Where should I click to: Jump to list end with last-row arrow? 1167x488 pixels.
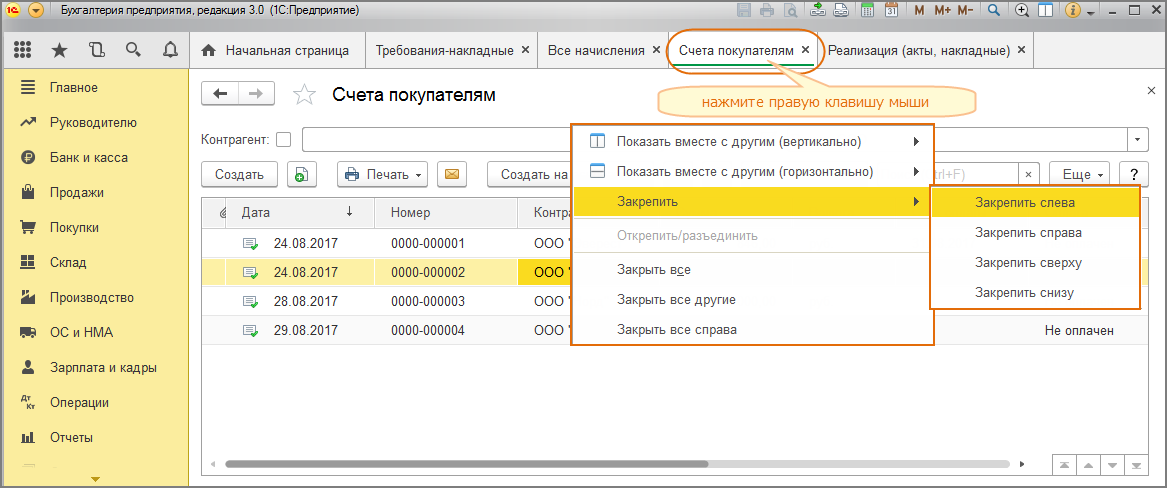click(1136, 466)
